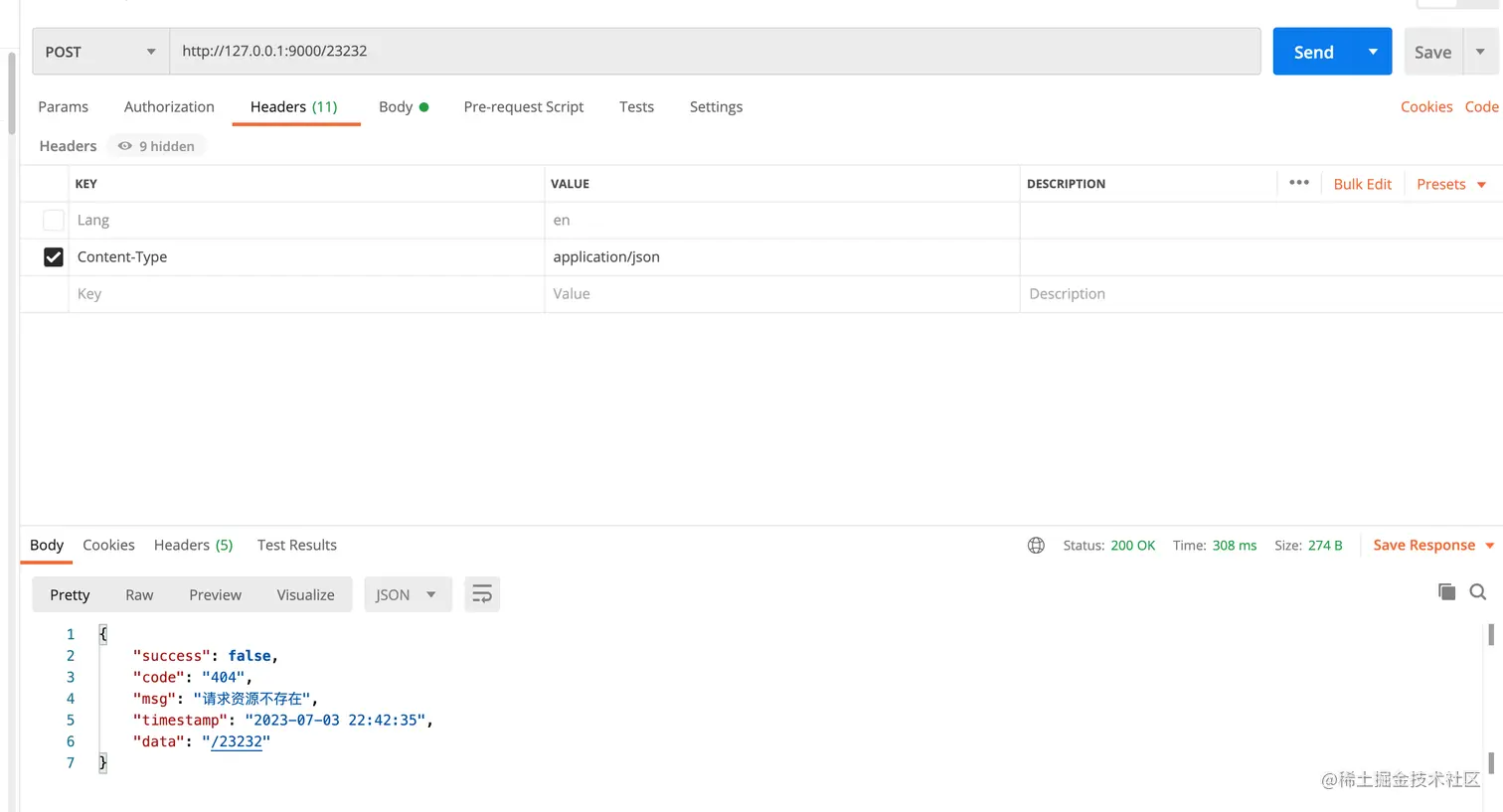Open the Bulk Edit link

pos(1363,184)
